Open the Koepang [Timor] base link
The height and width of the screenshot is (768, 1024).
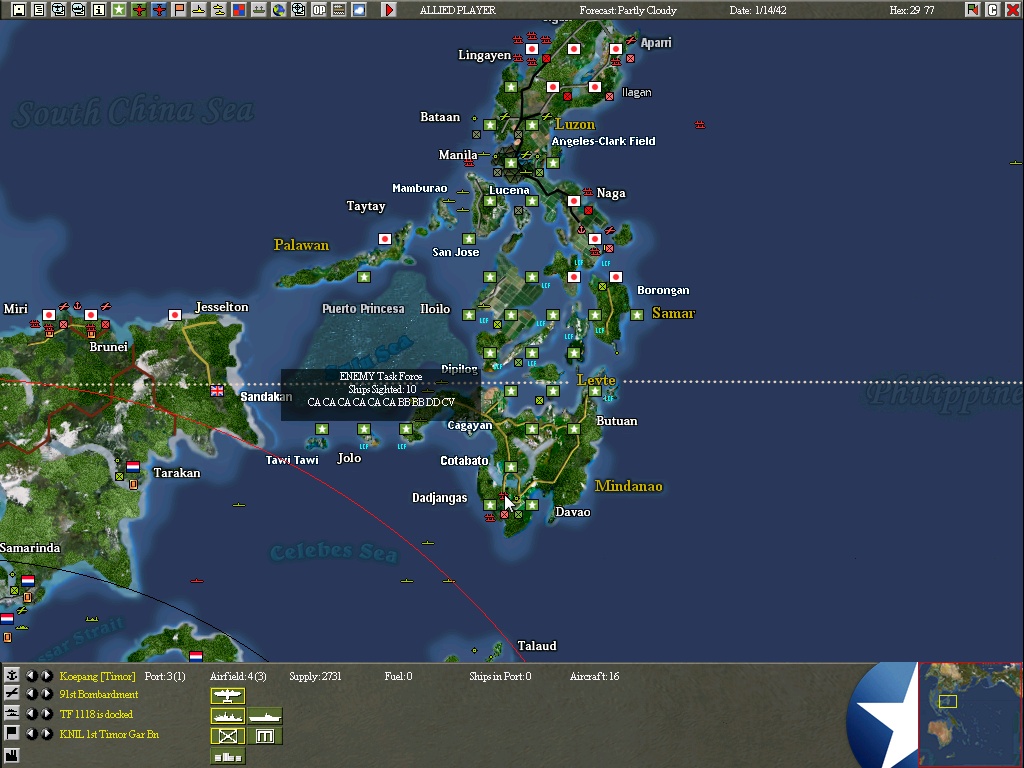pyautogui.click(x=97, y=676)
